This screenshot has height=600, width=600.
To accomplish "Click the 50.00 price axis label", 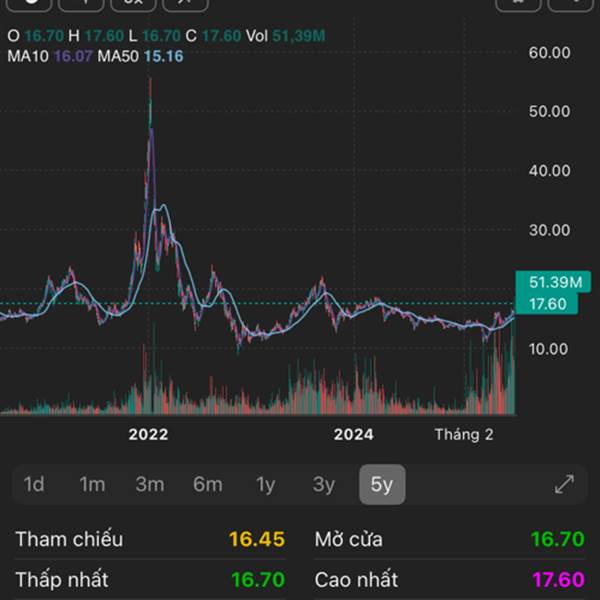I will point(549,111).
